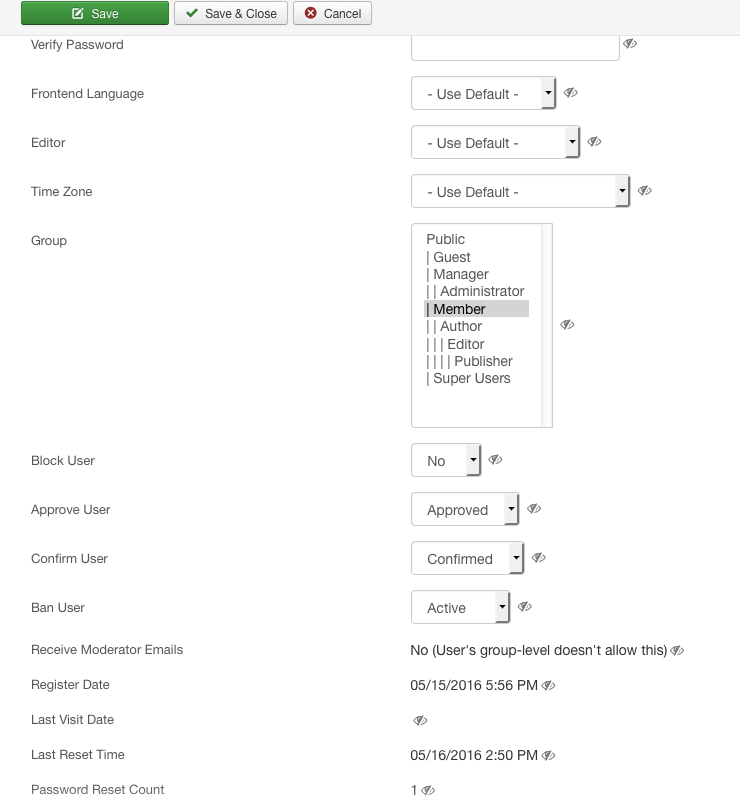740x812 pixels.
Task: Click the Group list vertical scrollbar
Action: [547, 325]
